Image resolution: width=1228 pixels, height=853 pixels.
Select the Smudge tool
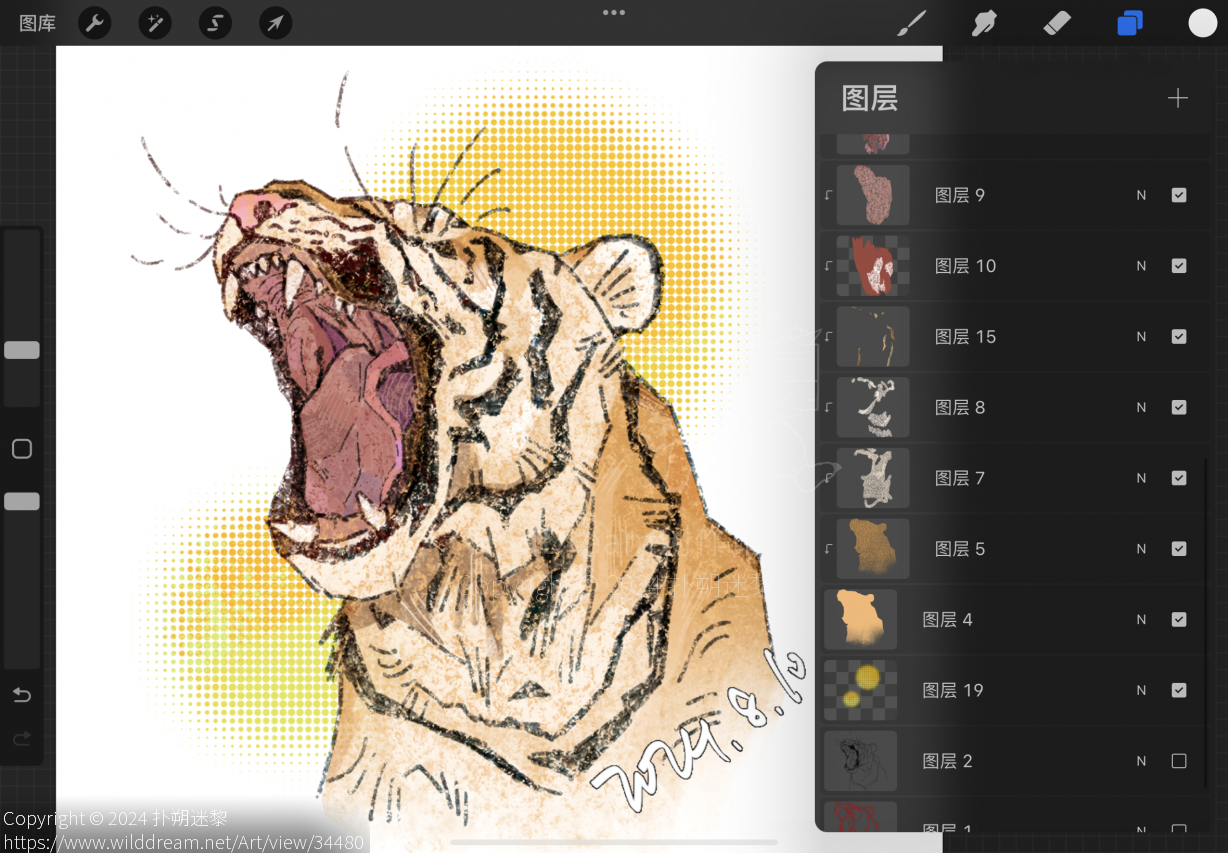984,23
